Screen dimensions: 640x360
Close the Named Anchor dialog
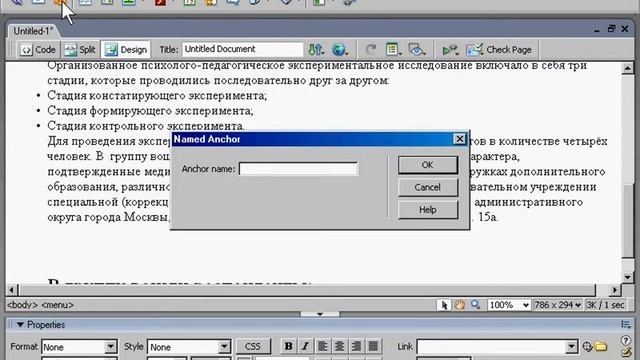click(x=460, y=139)
